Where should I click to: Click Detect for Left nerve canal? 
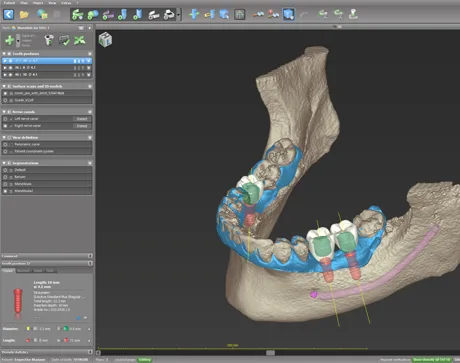pyautogui.click(x=82, y=119)
